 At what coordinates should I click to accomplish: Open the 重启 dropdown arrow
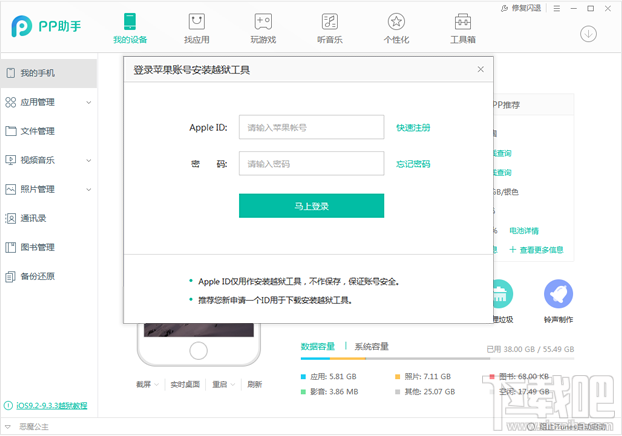pyautogui.click(x=233, y=384)
